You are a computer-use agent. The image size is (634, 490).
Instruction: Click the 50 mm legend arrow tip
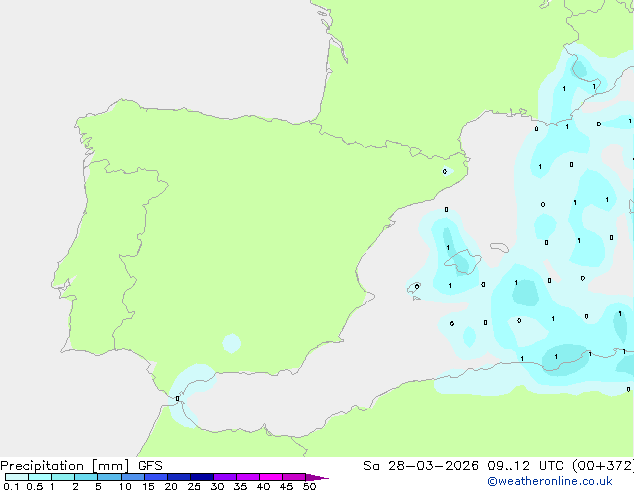pyautogui.click(x=317, y=477)
